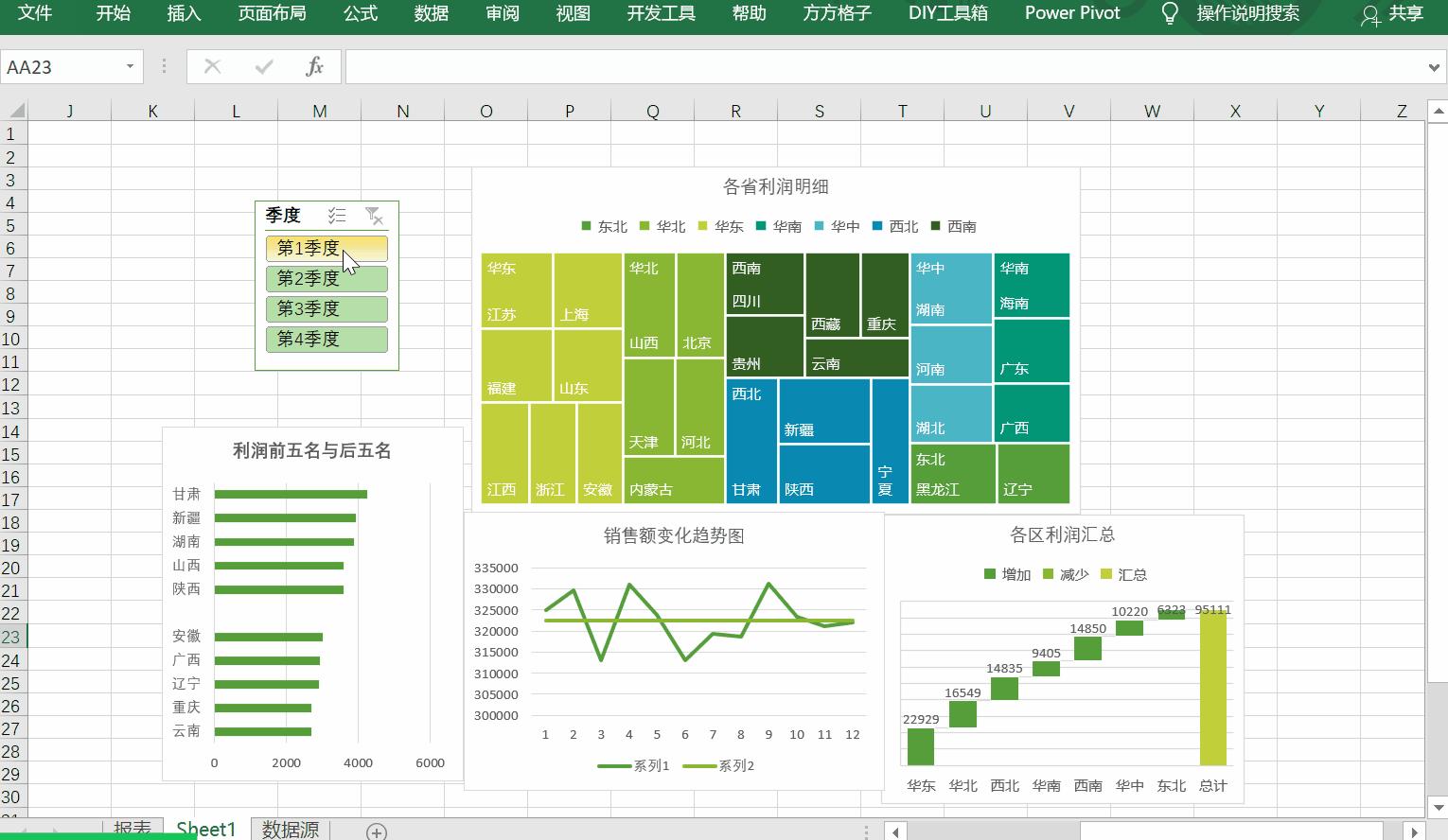Open the 审阅 ribbon tab
Screen dimensions: 1448x840
503,13
